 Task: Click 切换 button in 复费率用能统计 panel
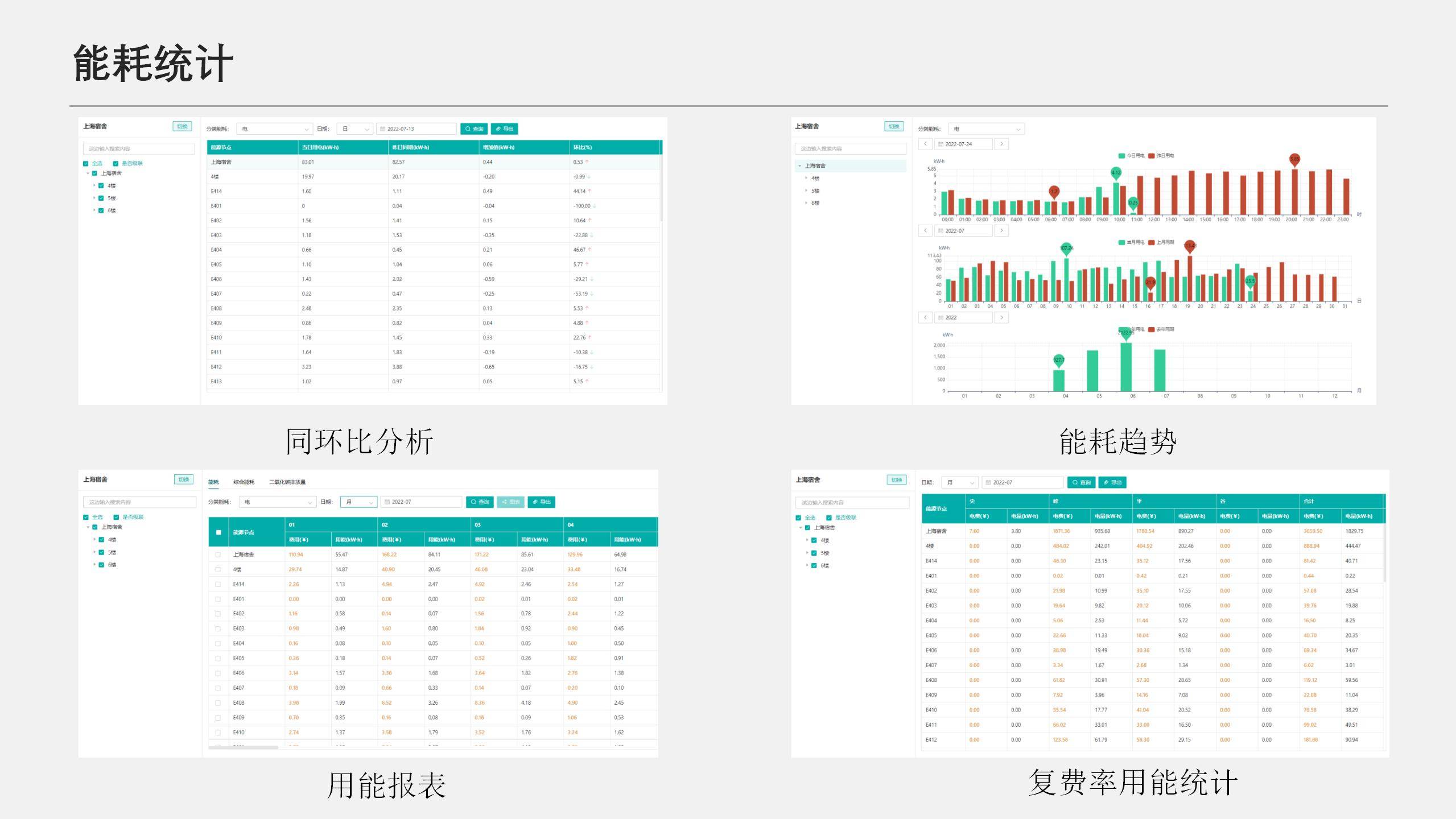click(x=896, y=480)
